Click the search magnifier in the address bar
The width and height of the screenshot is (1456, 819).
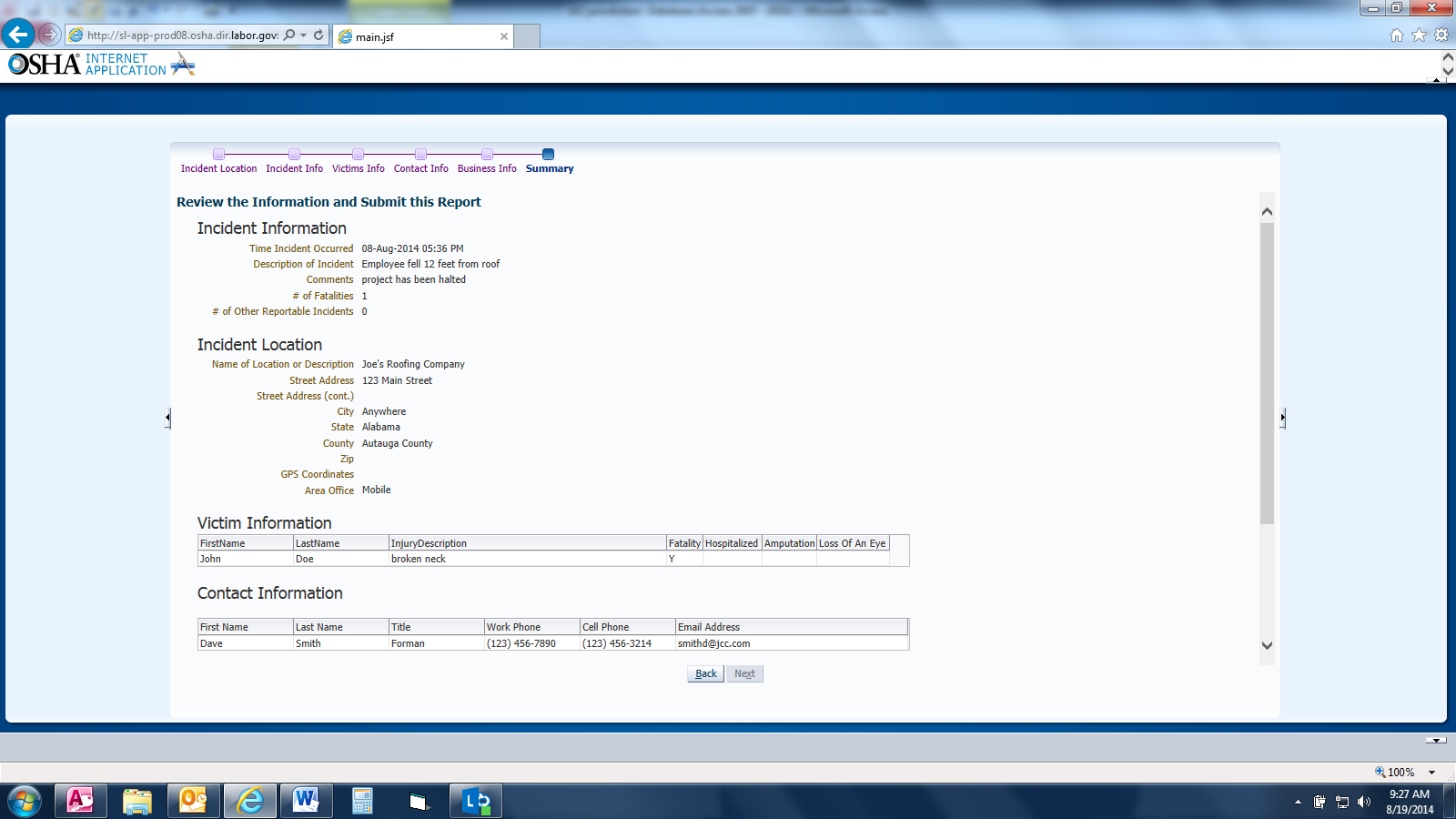tap(289, 35)
